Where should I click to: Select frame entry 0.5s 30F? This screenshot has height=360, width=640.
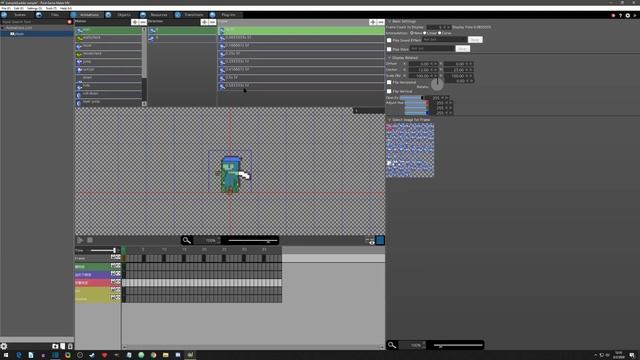pyautogui.click(x=301, y=78)
